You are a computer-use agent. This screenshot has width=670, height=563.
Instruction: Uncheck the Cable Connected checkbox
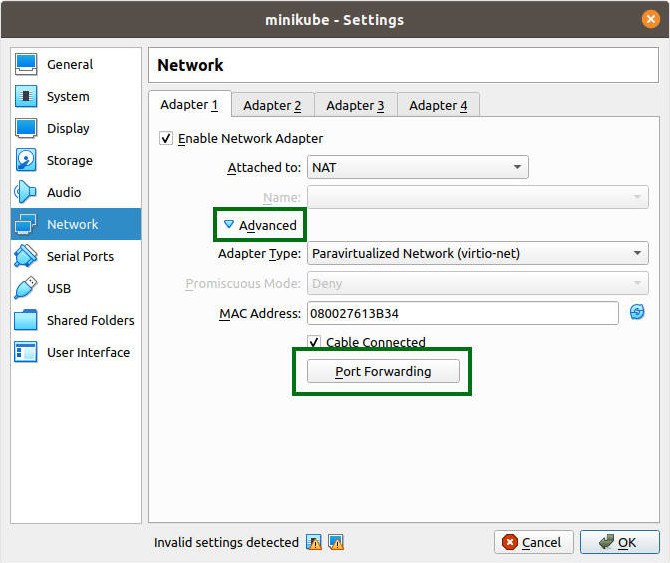pyautogui.click(x=314, y=342)
